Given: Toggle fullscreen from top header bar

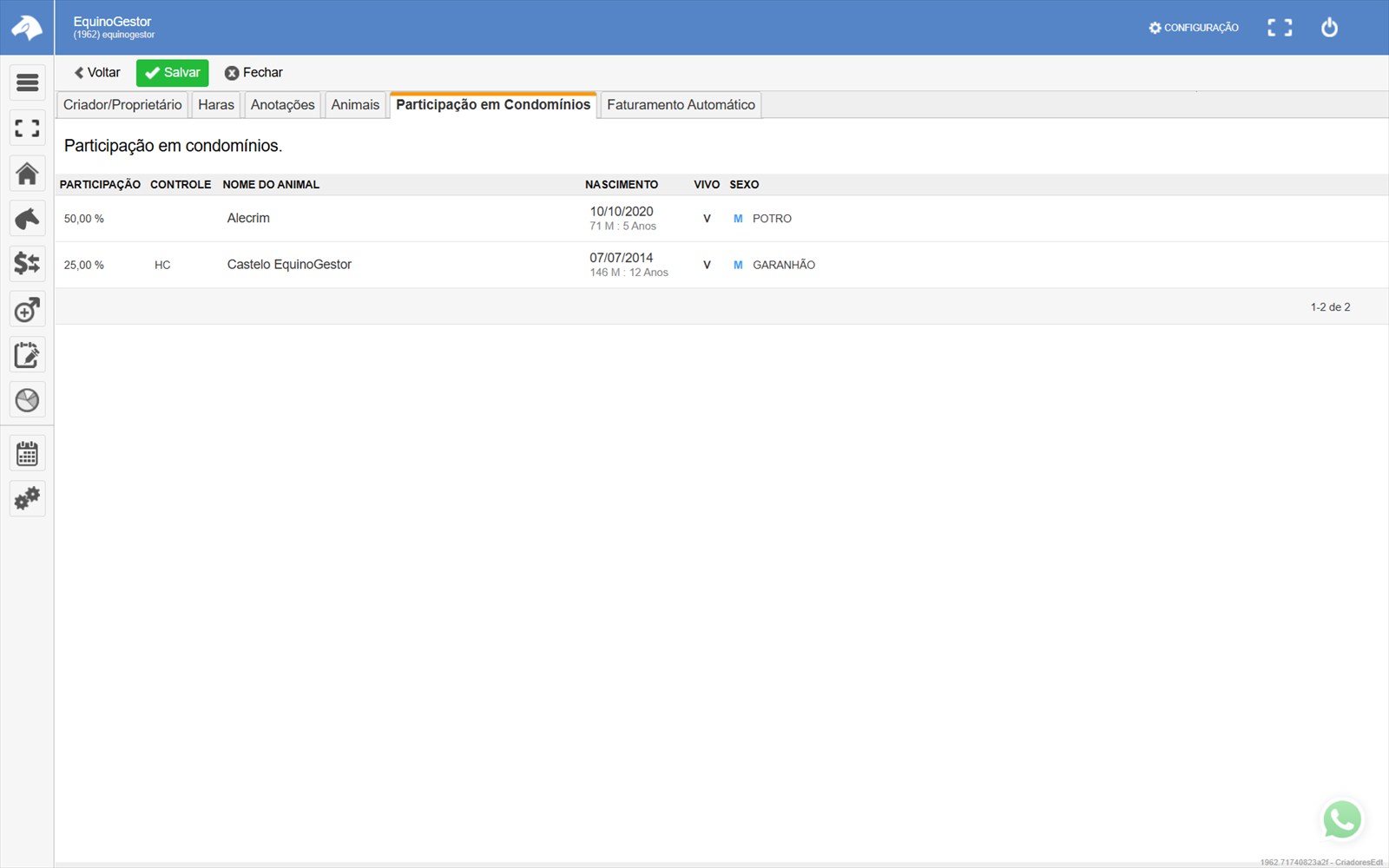Looking at the screenshot, I should (1280, 28).
